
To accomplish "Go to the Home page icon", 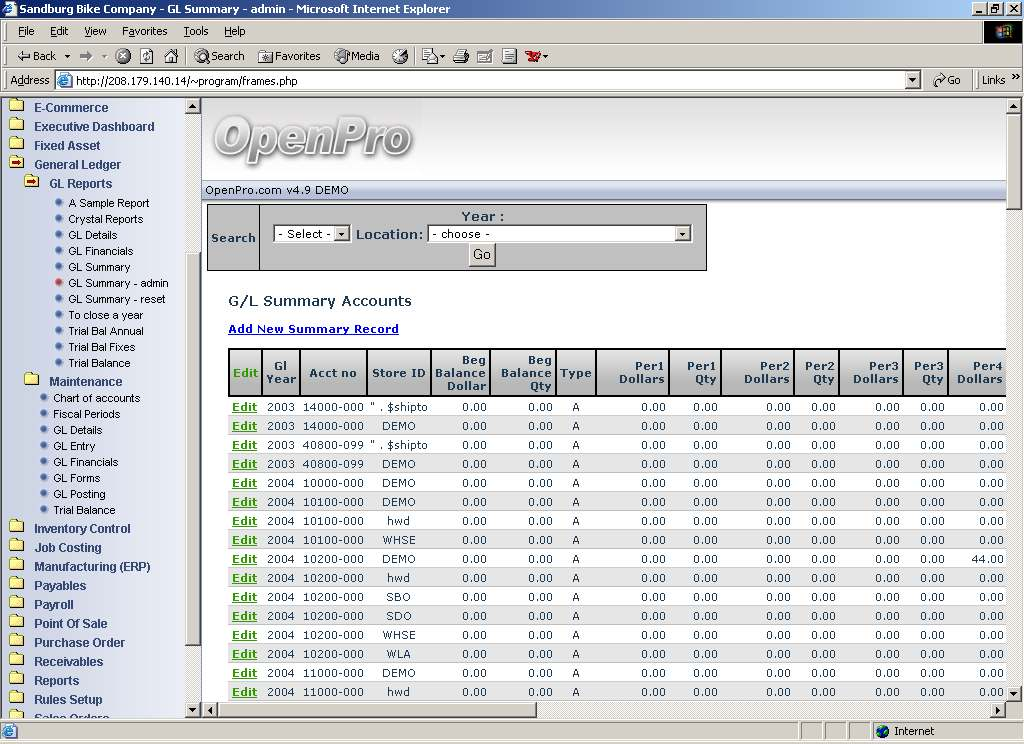I will tap(171, 56).
